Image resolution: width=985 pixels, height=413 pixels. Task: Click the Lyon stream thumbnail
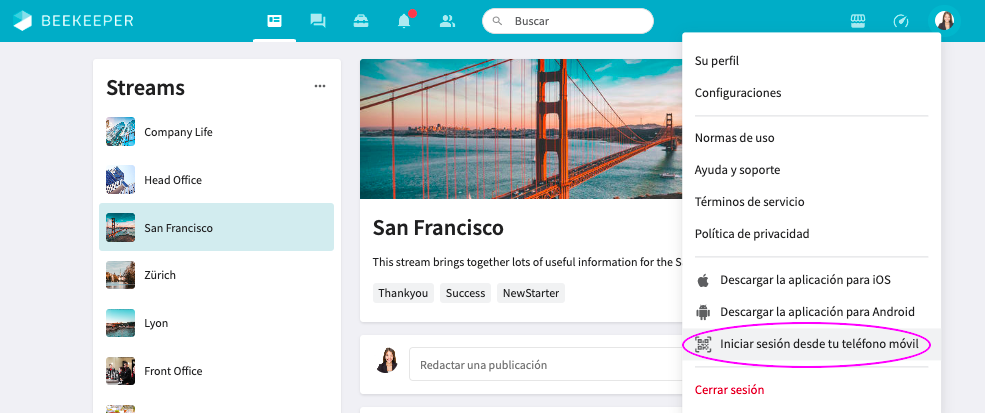120,323
